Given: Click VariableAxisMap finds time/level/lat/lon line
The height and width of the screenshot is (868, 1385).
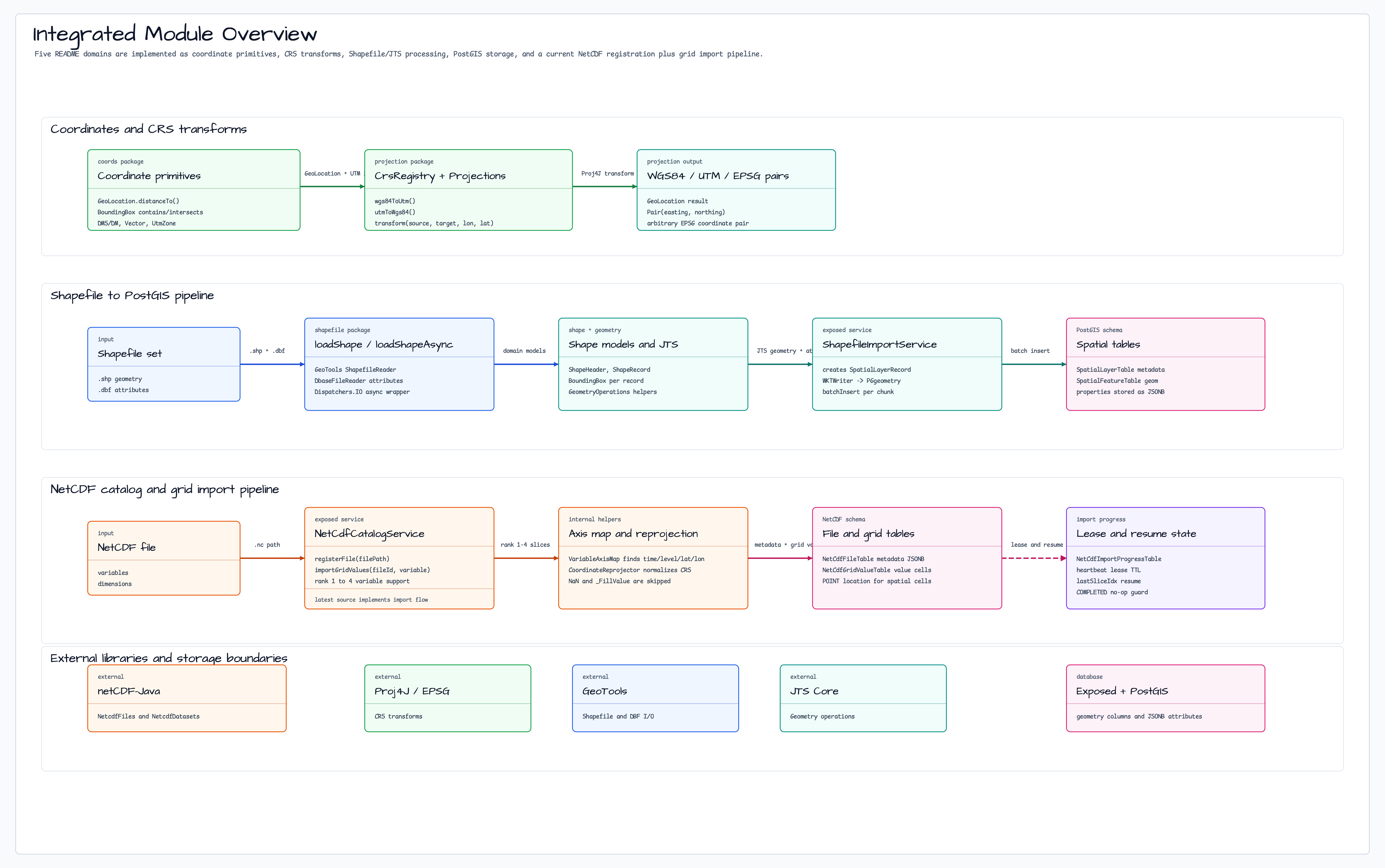Looking at the screenshot, I should coord(637,559).
